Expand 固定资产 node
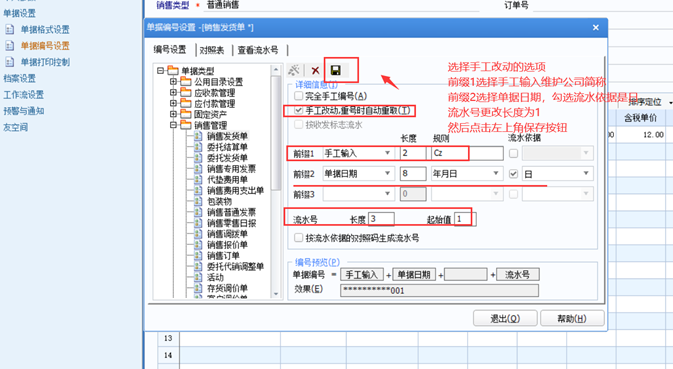Screen dimensions: 673x369 click(173, 114)
